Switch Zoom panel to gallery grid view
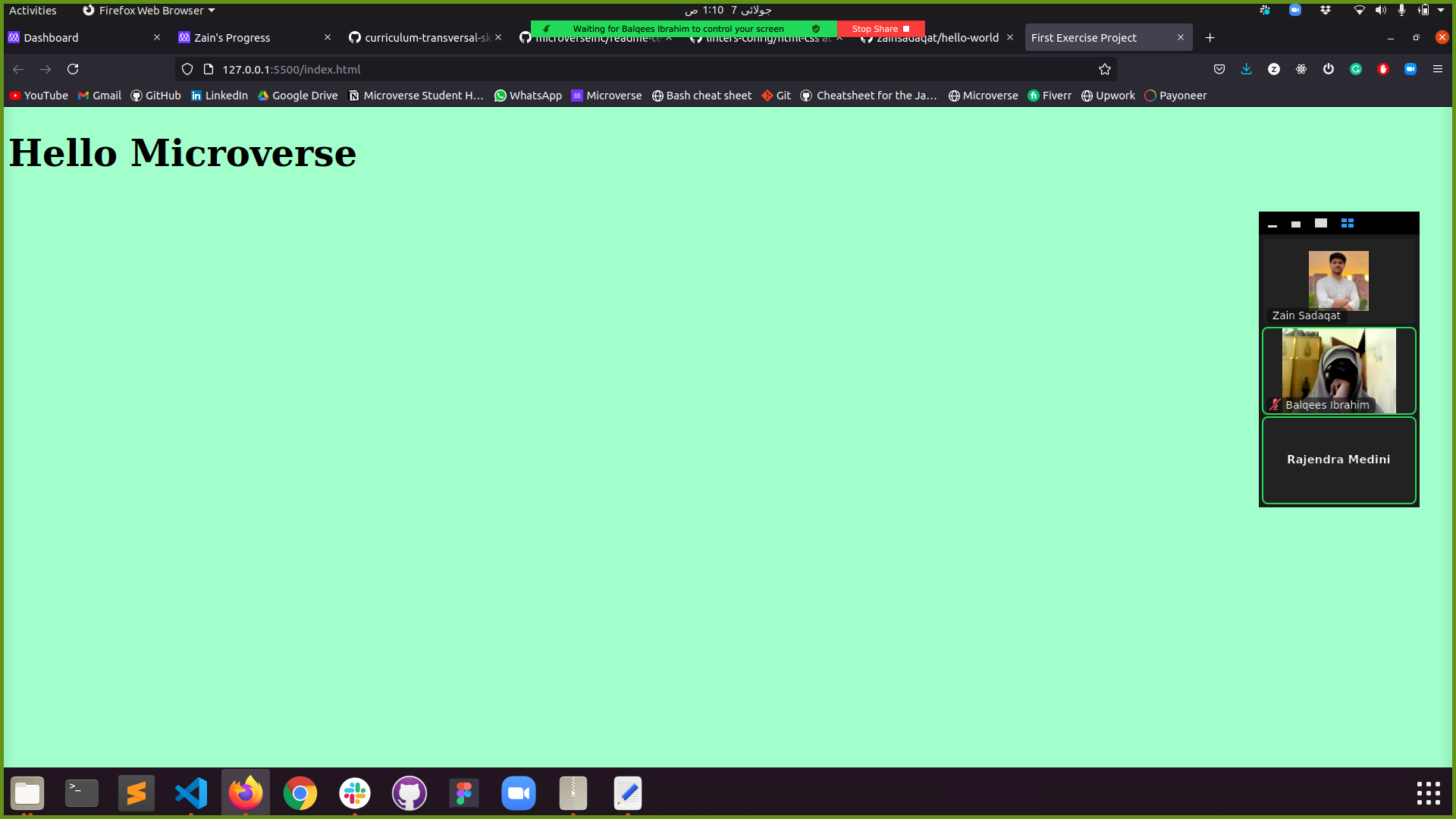The height and width of the screenshot is (819, 1456). tap(1347, 223)
